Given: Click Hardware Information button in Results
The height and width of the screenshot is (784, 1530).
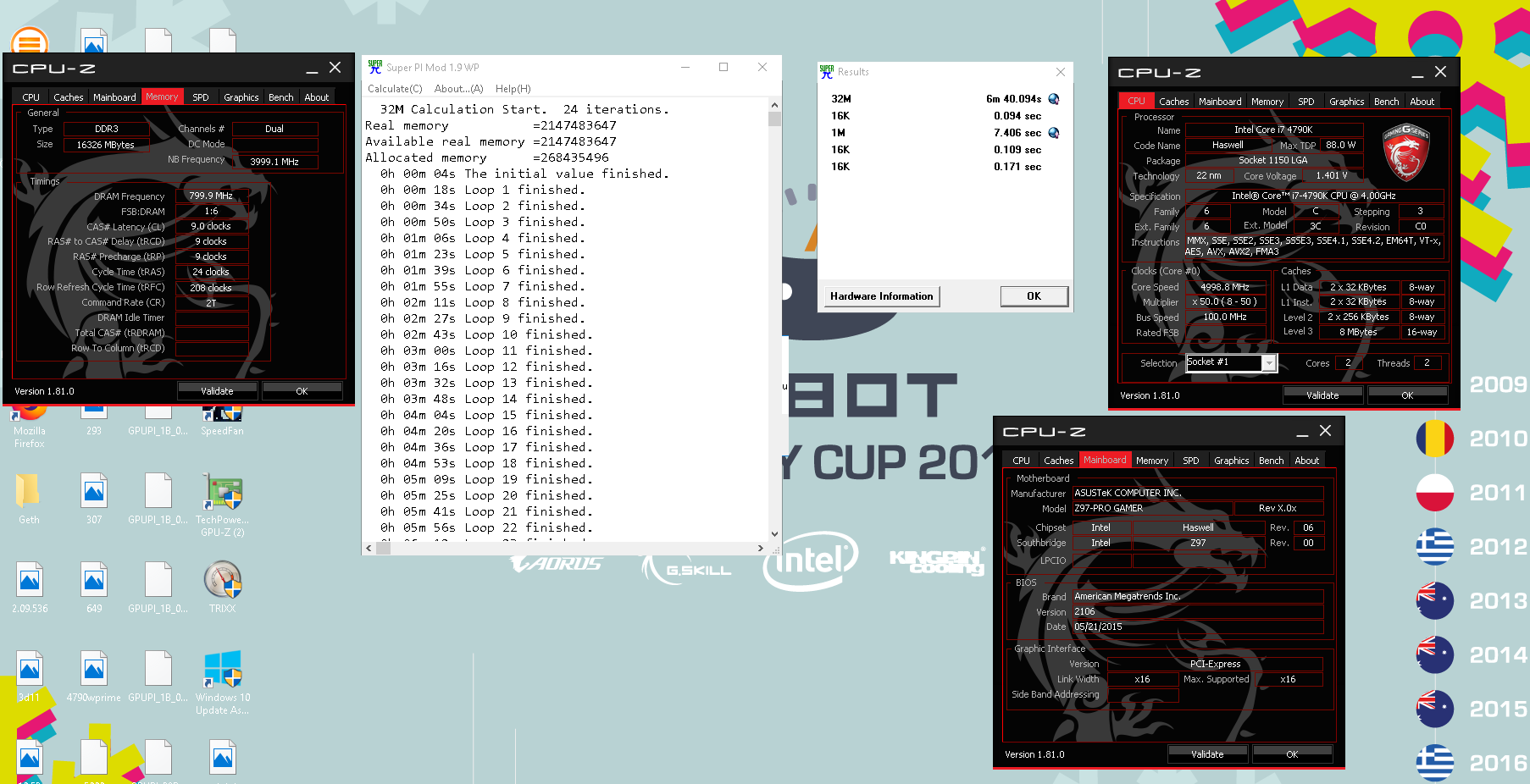Looking at the screenshot, I should pyautogui.click(x=881, y=296).
